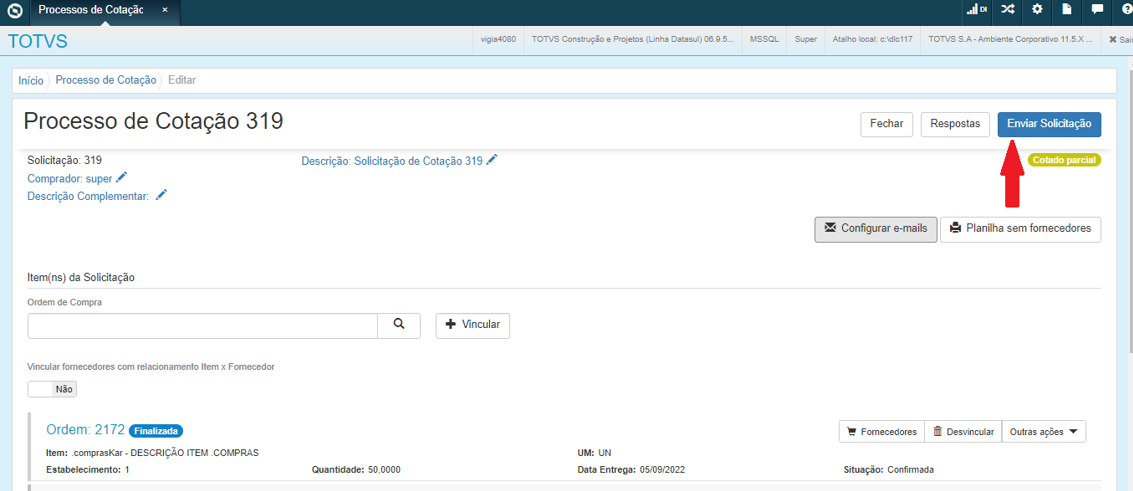Open the Respostas button
This screenshot has width=1133, height=491.
pyautogui.click(x=955, y=124)
